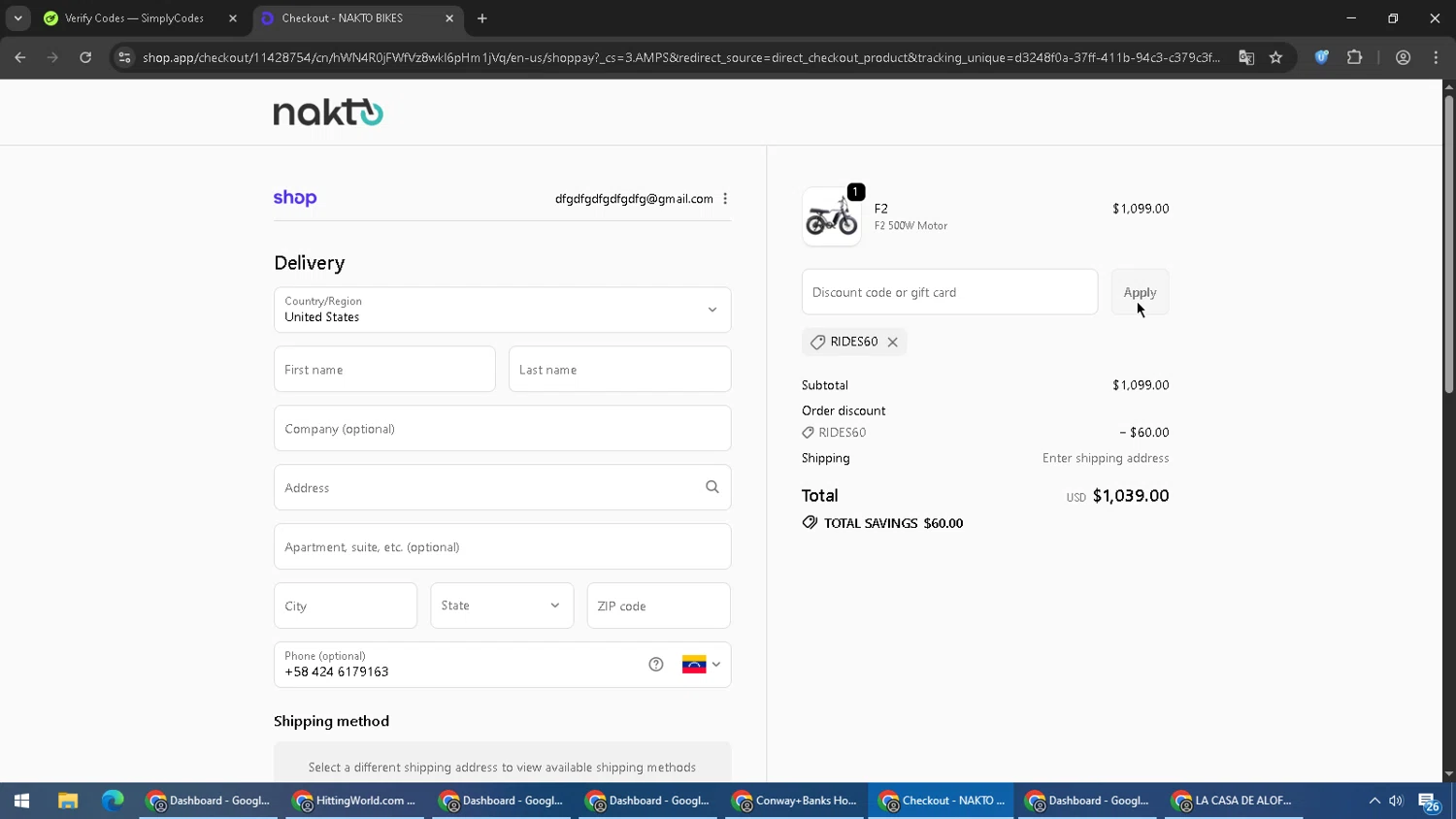Click the ZIP code field
Viewport: 1456px width, 819px height.
coord(658,606)
